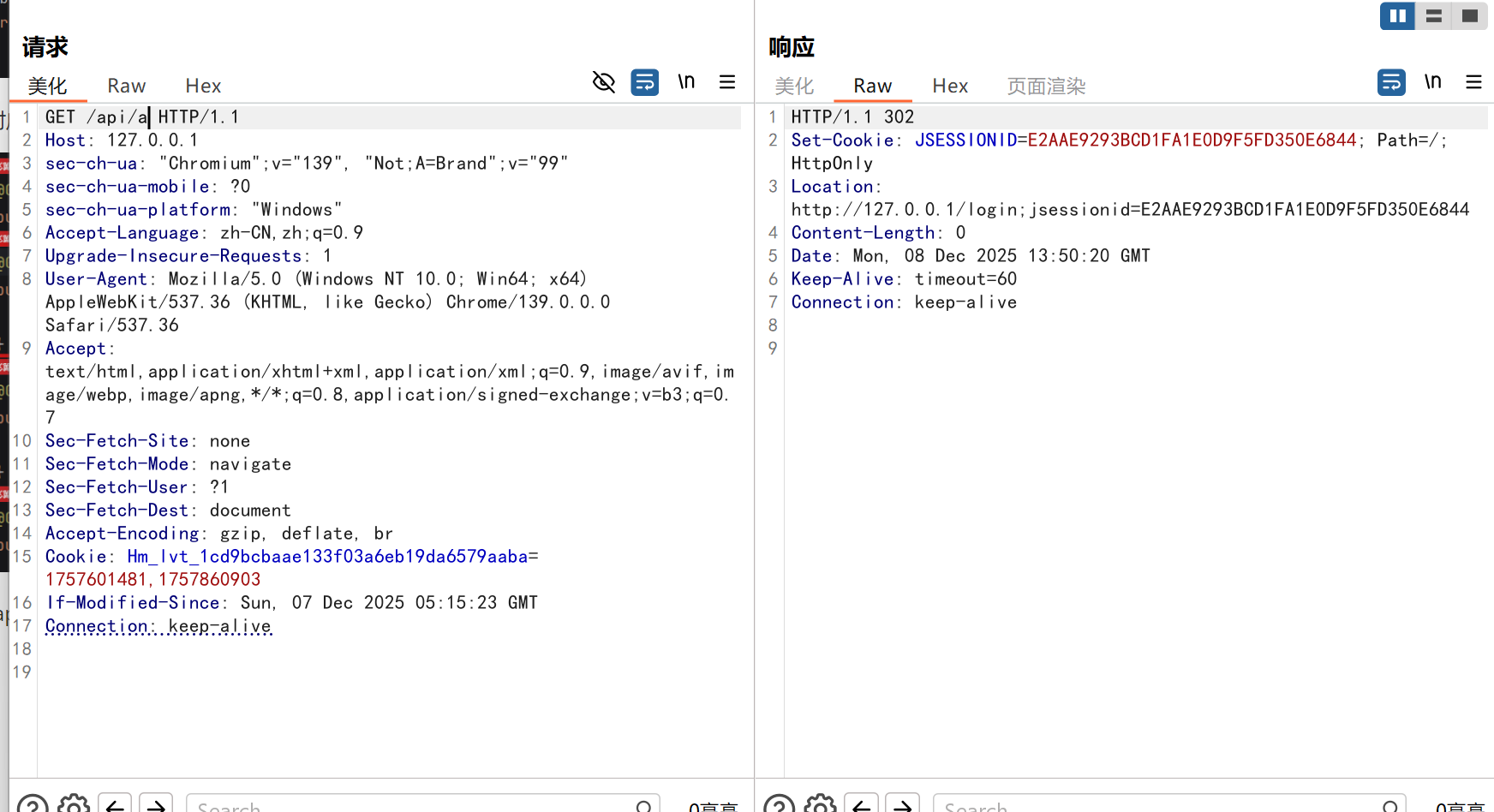
Task: Open the response panel hamburger menu
Action: 1473,82
